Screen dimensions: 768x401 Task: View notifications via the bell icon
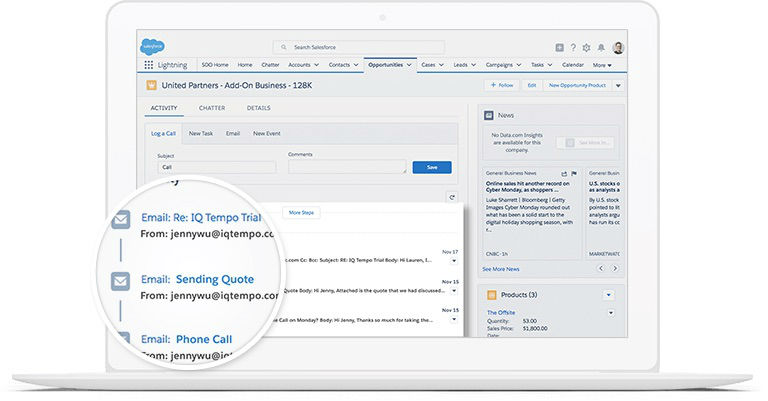(600, 47)
